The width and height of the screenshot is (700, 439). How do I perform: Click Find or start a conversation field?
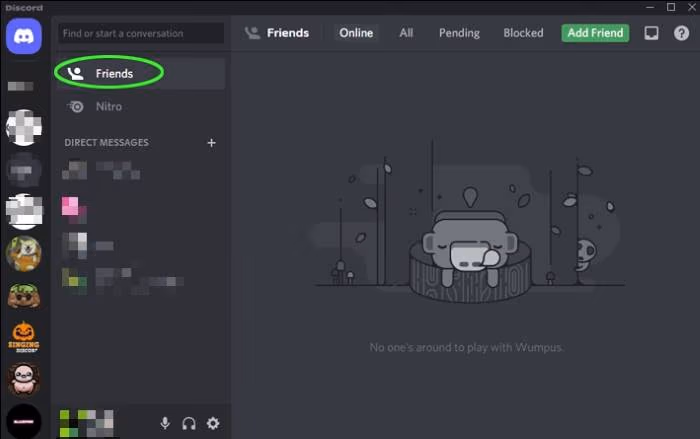click(x=141, y=33)
